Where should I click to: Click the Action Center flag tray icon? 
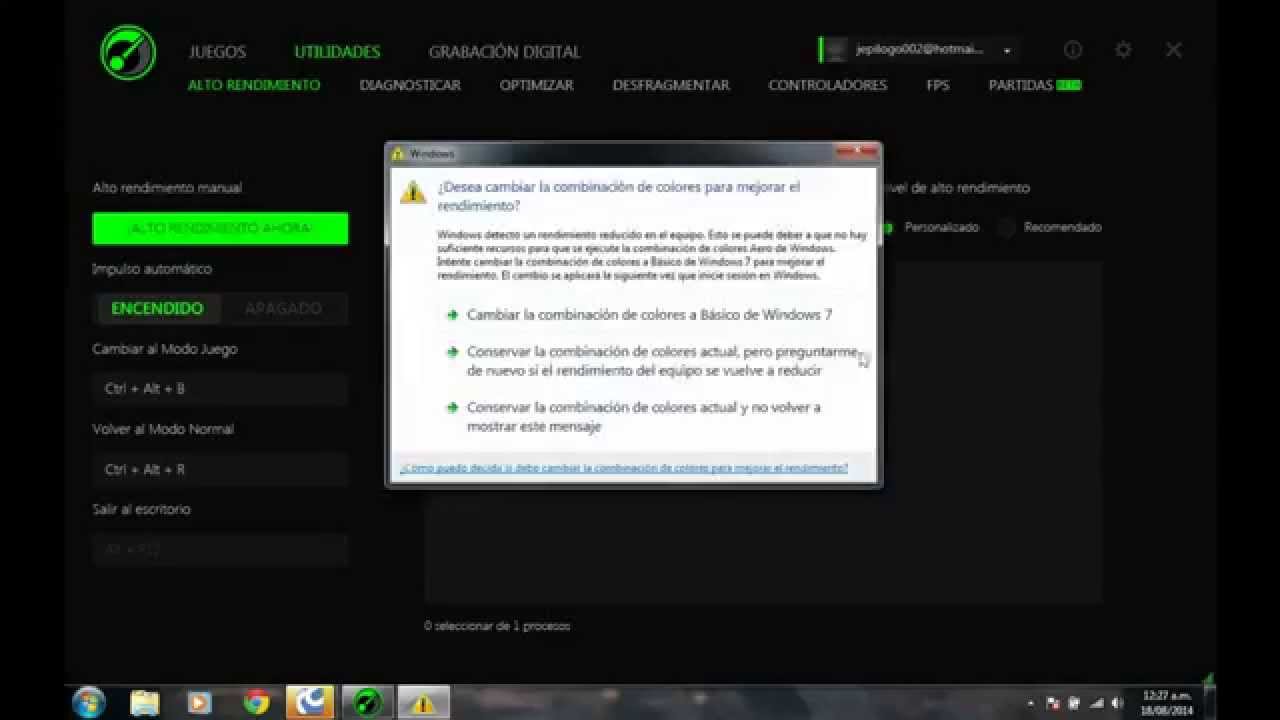coord(1052,703)
